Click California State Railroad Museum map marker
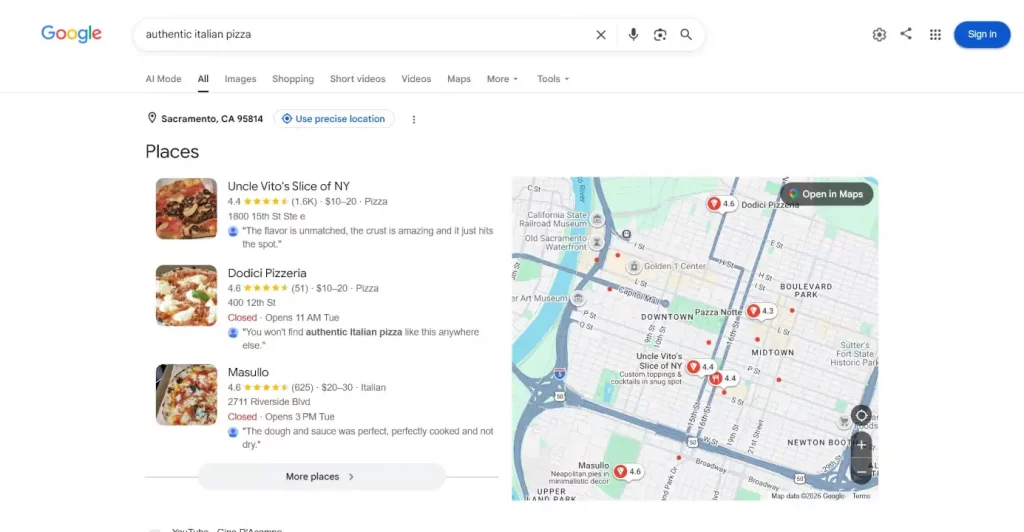The image size is (1024, 532). 597,219
